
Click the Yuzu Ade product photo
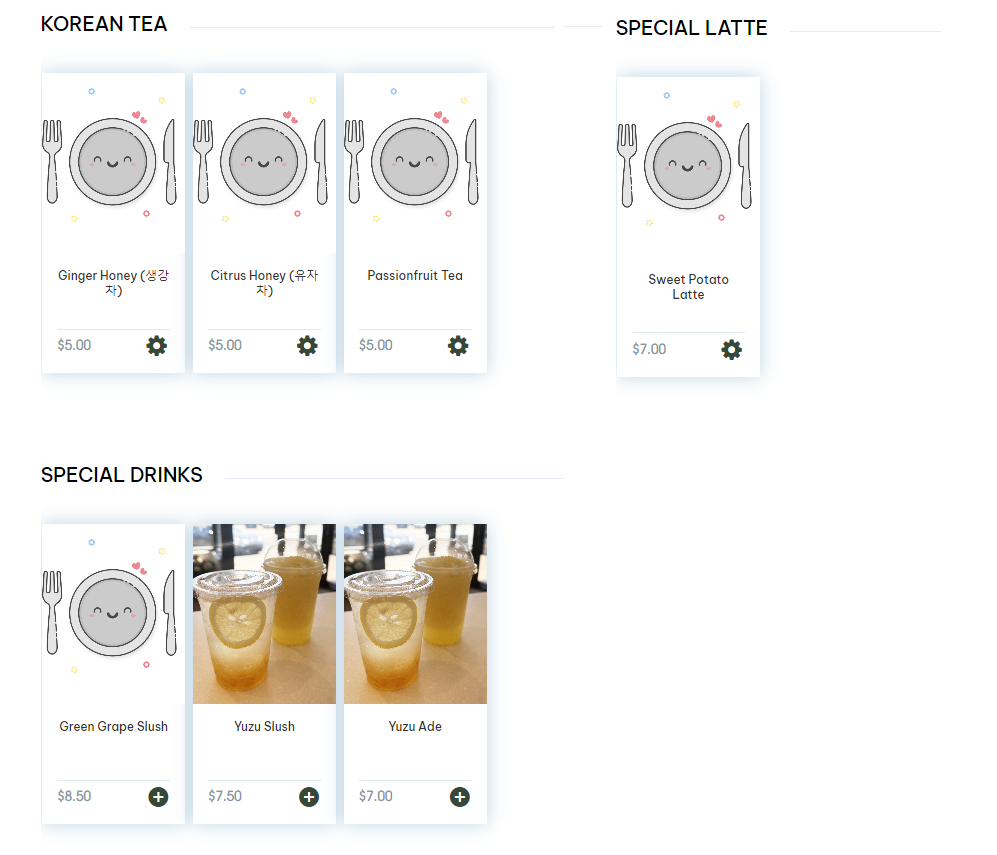click(415, 614)
